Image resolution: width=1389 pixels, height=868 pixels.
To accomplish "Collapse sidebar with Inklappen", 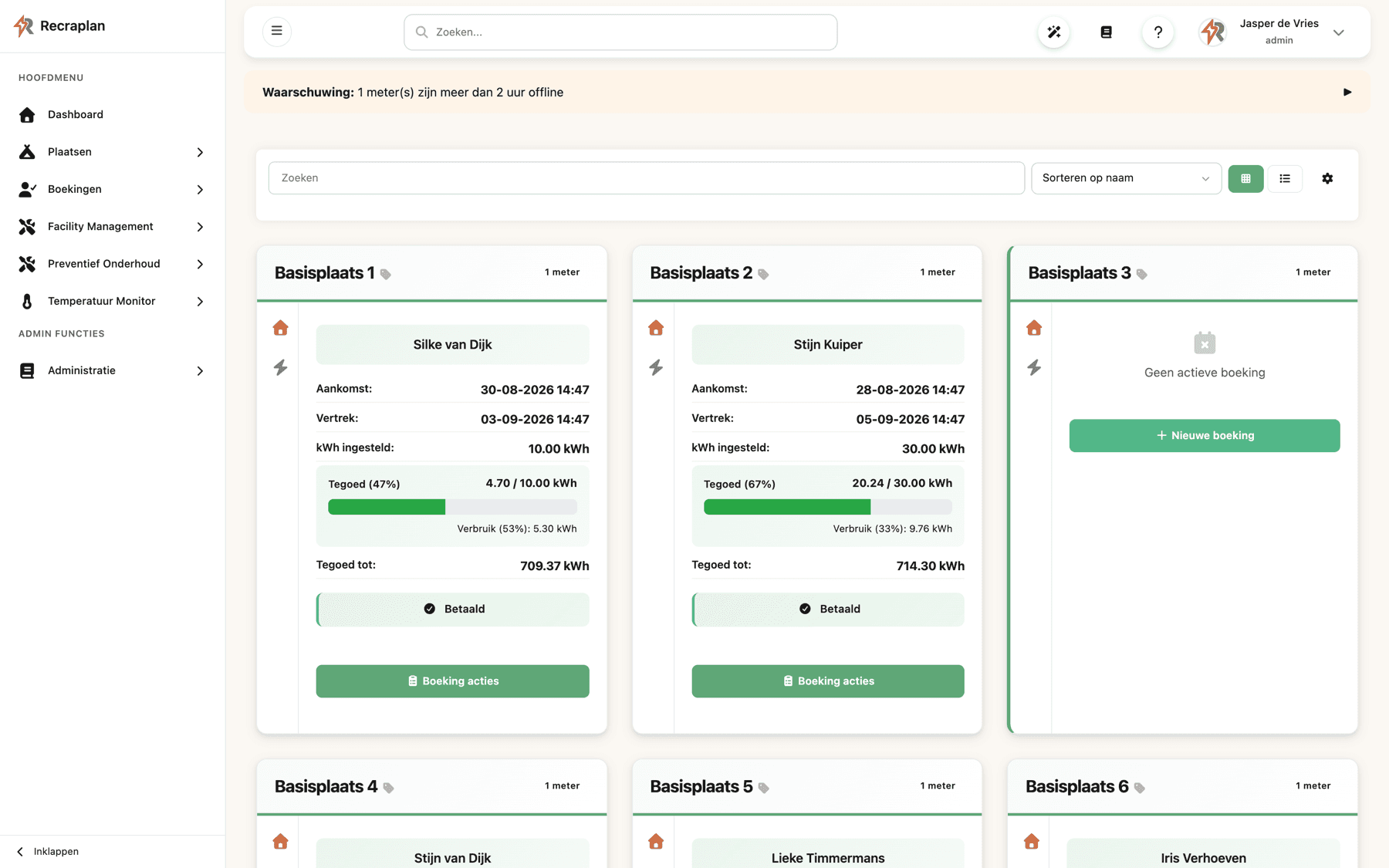I will pyautogui.click(x=48, y=852).
